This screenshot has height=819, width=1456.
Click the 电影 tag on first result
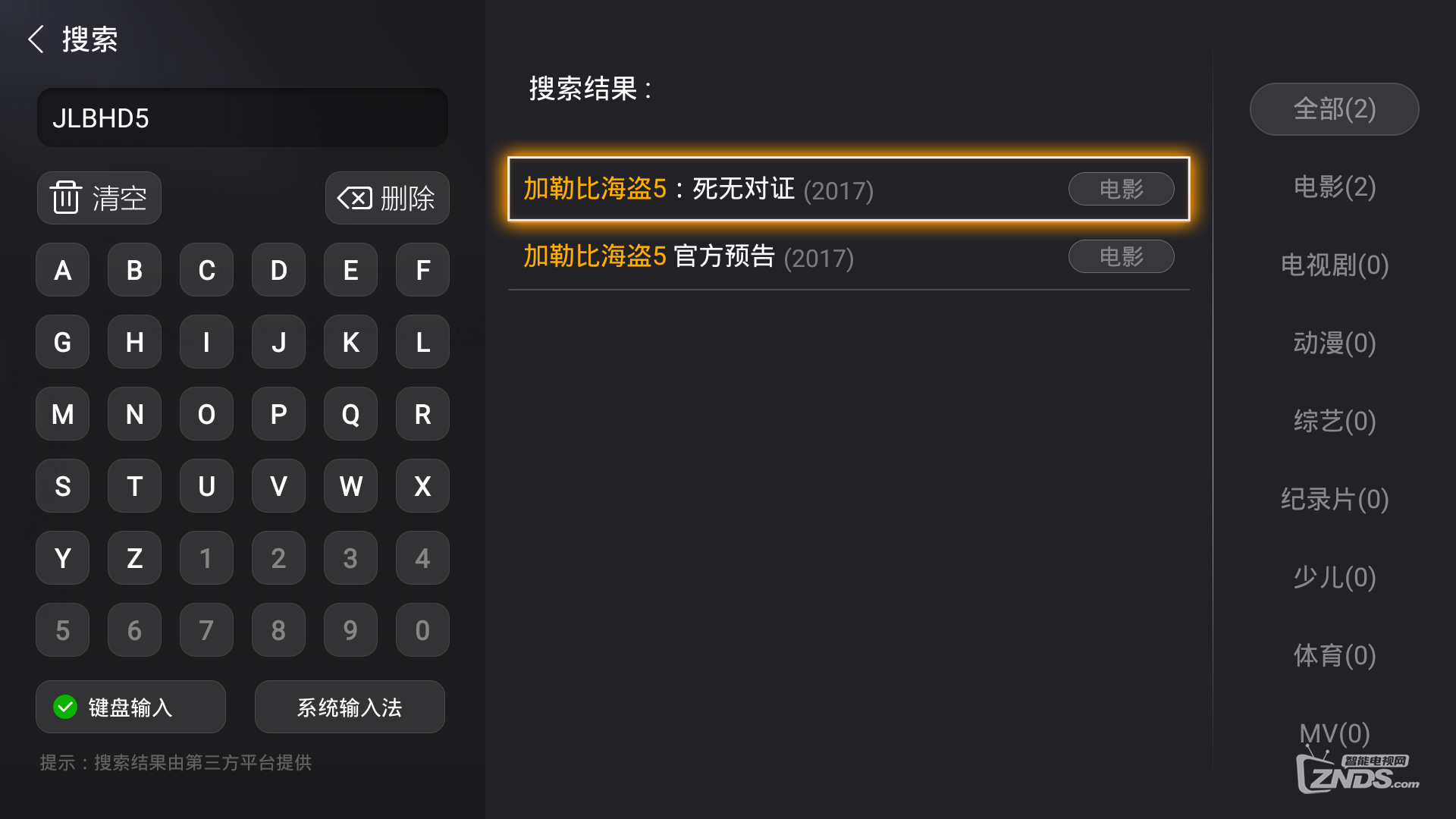tap(1122, 189)
